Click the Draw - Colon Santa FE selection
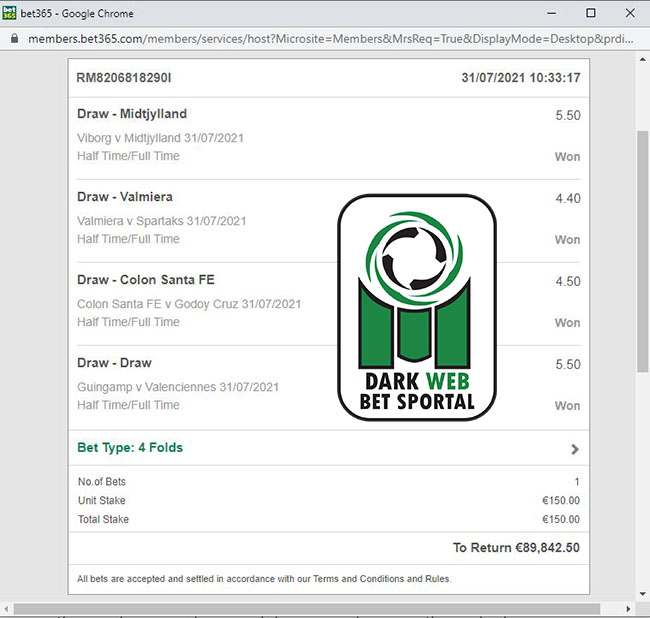Image resolution: width=650 pixels, height=618 pixels. click(x=146, y=280)
